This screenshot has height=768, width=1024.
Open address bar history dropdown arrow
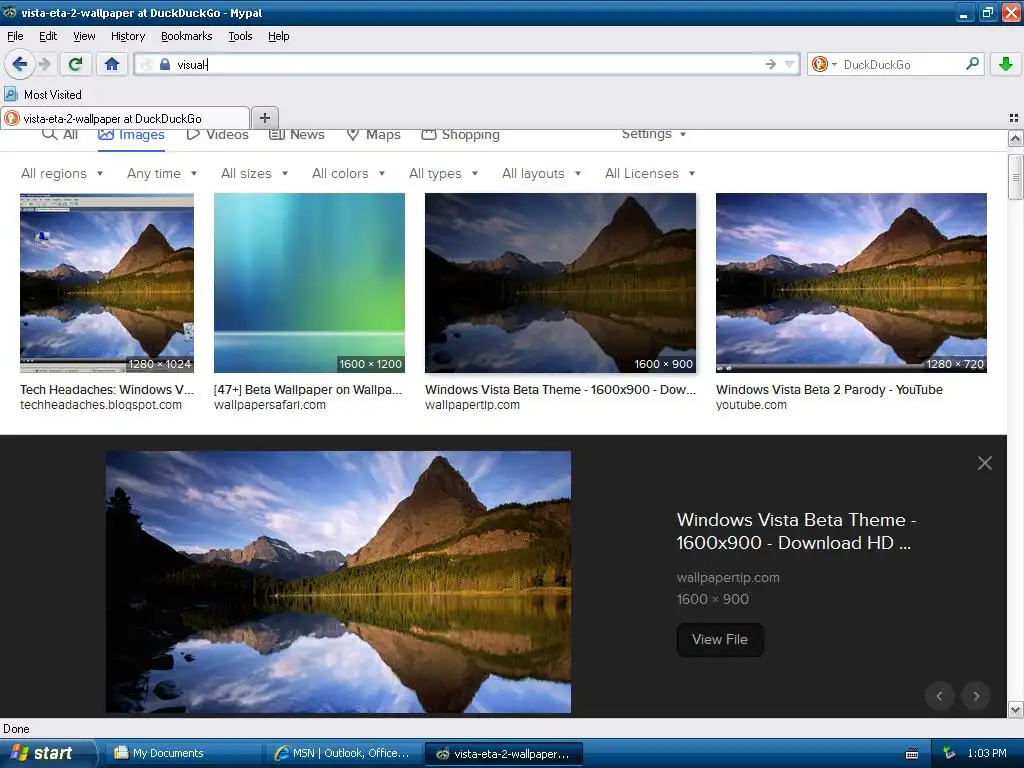(790, 64)
